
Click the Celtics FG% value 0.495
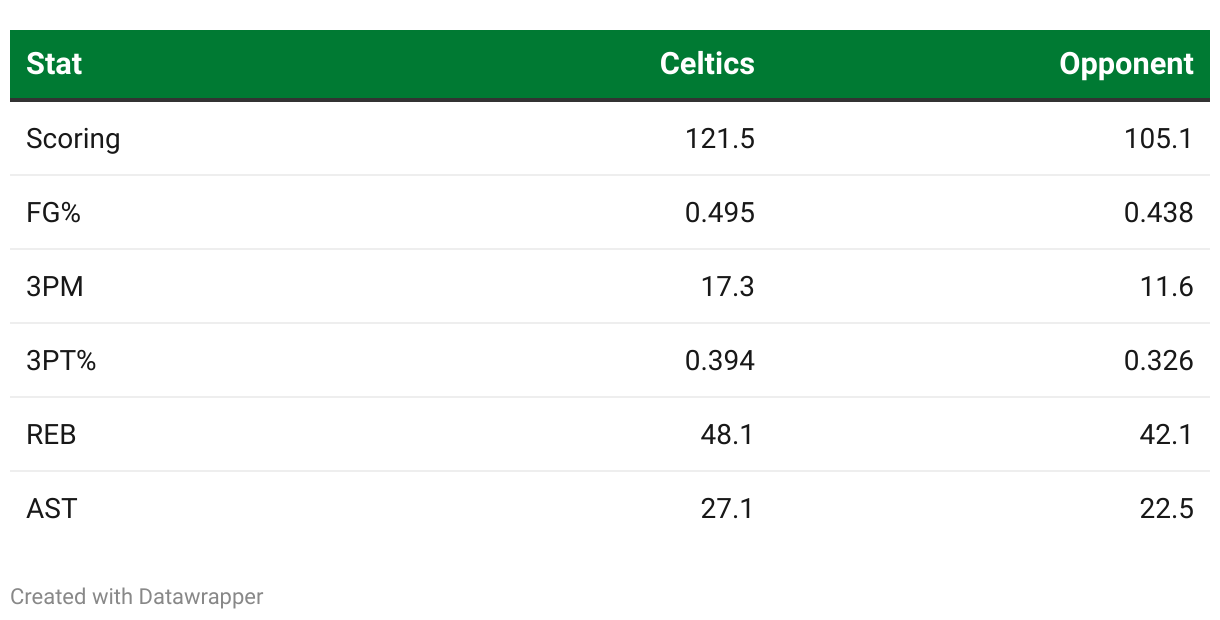(719, 212)
